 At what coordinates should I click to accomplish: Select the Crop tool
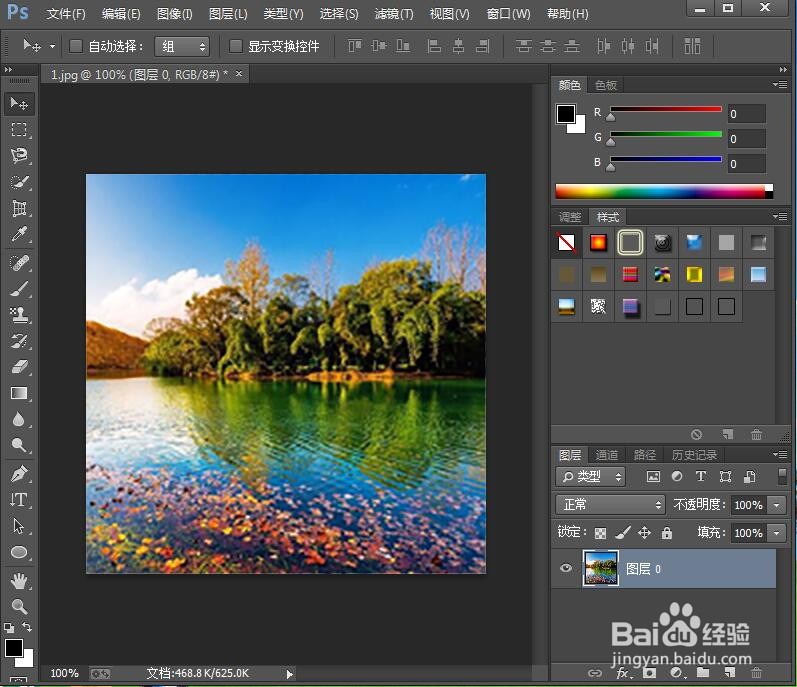point(19,208)
